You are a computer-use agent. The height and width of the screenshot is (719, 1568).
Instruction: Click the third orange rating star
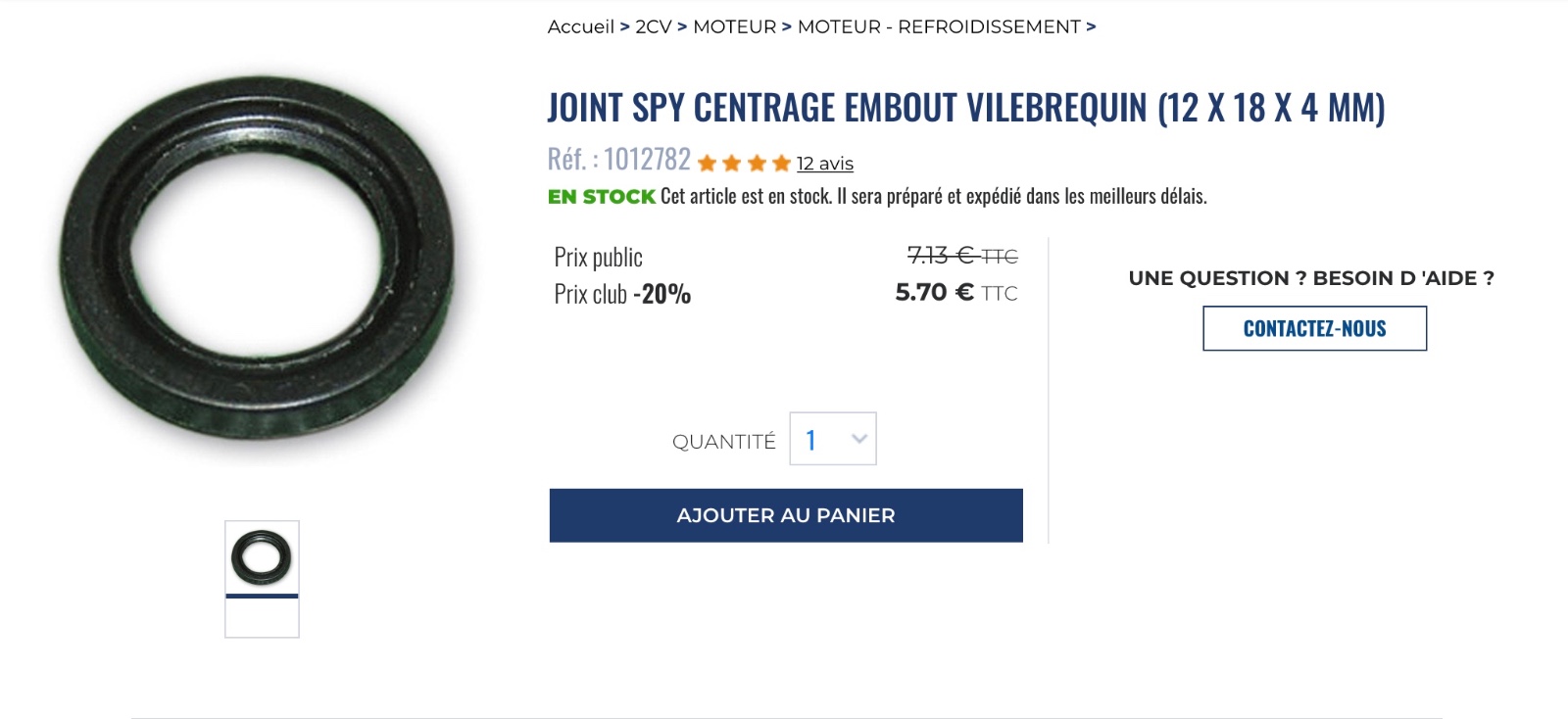click(757, 164)
